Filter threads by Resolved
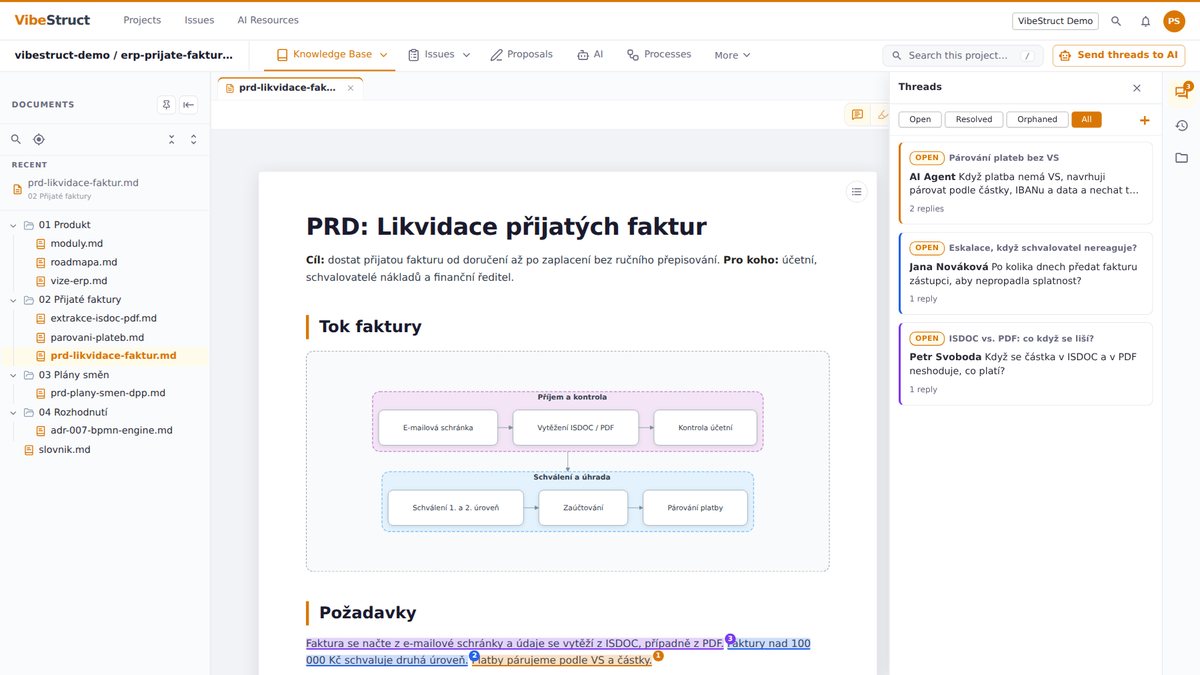1200x675 pixels. pyautogui.click(x=974, y=120)
